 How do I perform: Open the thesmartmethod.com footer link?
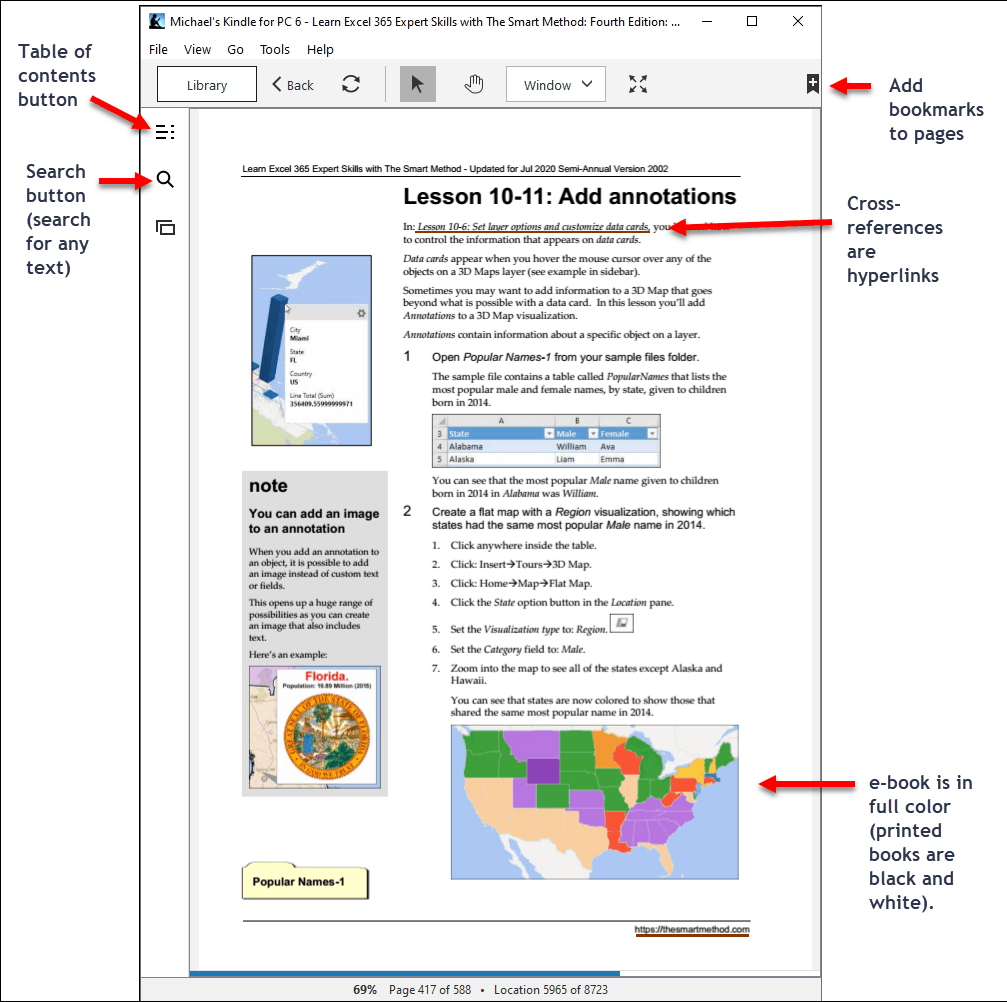click(692, 929)
